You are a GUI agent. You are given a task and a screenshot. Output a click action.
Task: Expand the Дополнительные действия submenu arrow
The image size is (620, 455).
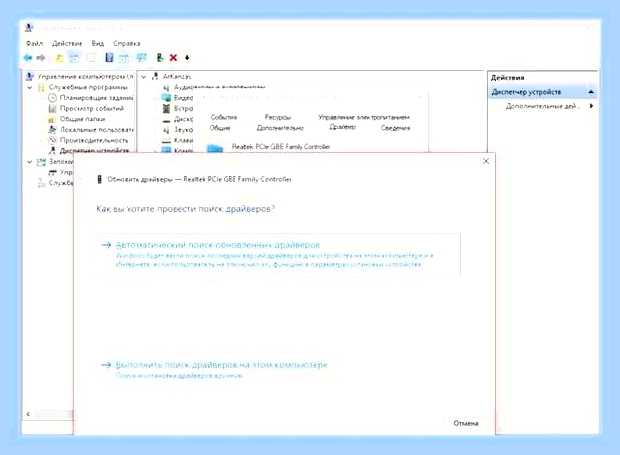[x=592, y=106]
